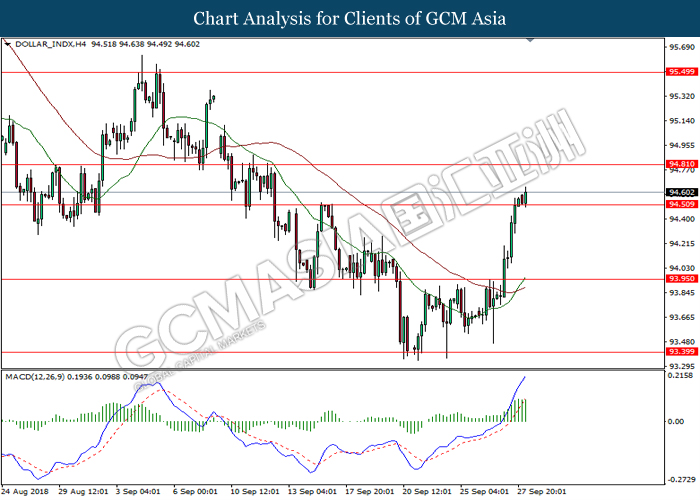Click the 29 Aug 12:01 time label
Viewport: 700px width, 500px height.
(83, 492)
